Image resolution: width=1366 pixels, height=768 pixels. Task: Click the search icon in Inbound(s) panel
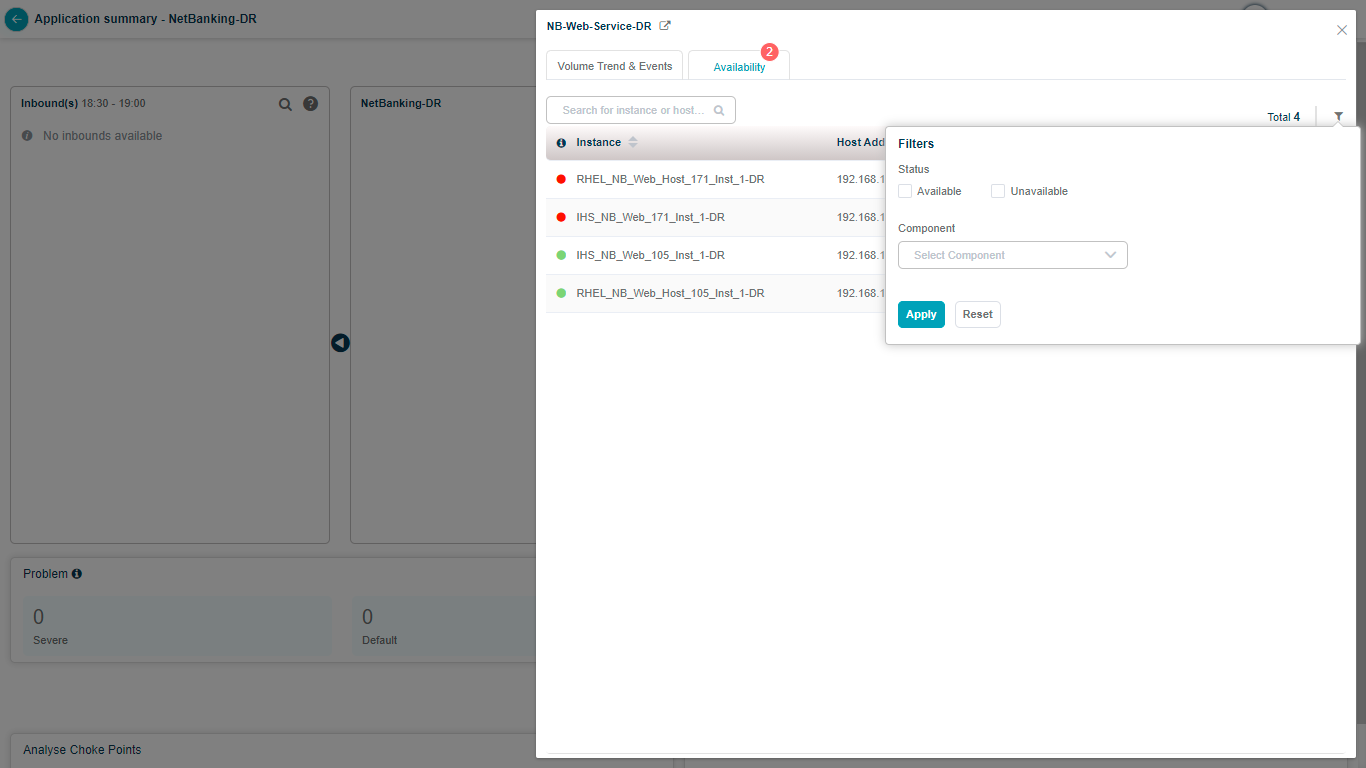coord(285,104)
